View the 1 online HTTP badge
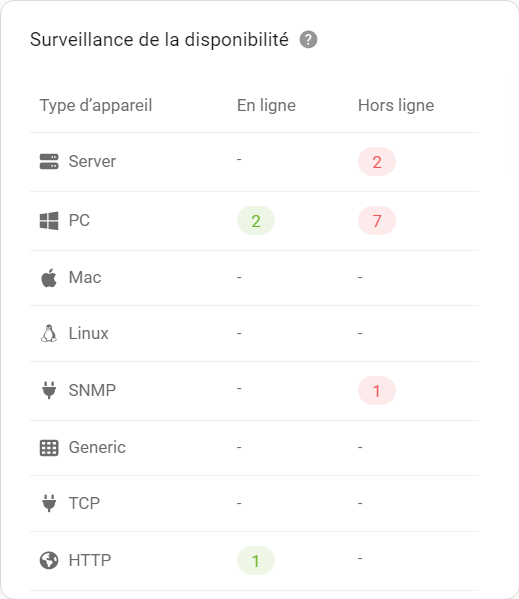This screenshot has height=599, width=519. (x=256, y=560)
